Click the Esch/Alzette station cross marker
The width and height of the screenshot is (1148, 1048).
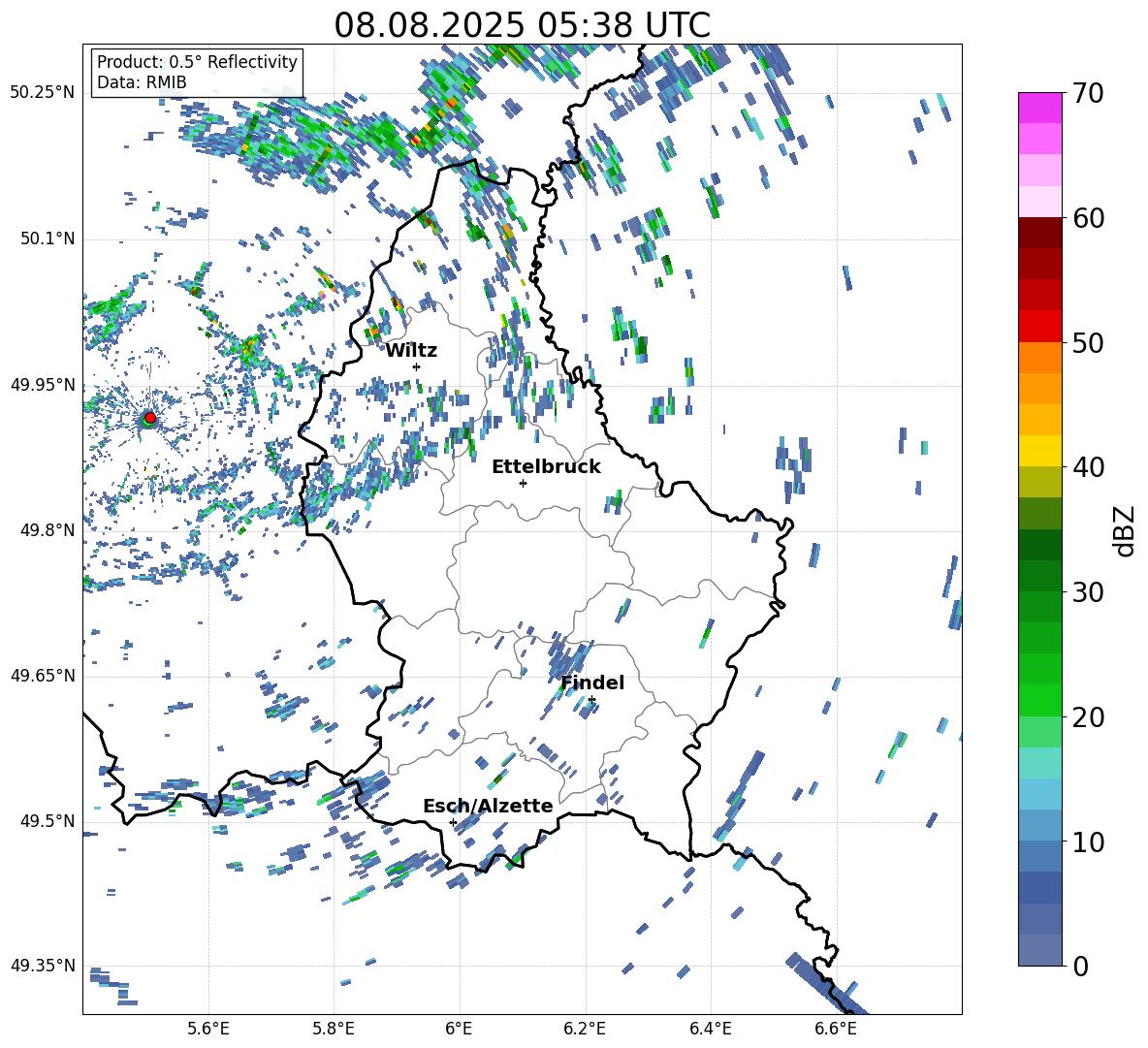[453, 822]
